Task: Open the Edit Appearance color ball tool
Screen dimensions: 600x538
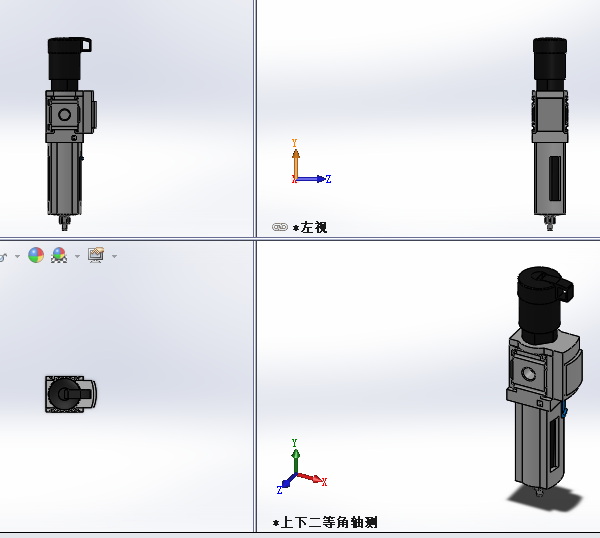Action: click(x=36, y=255)
